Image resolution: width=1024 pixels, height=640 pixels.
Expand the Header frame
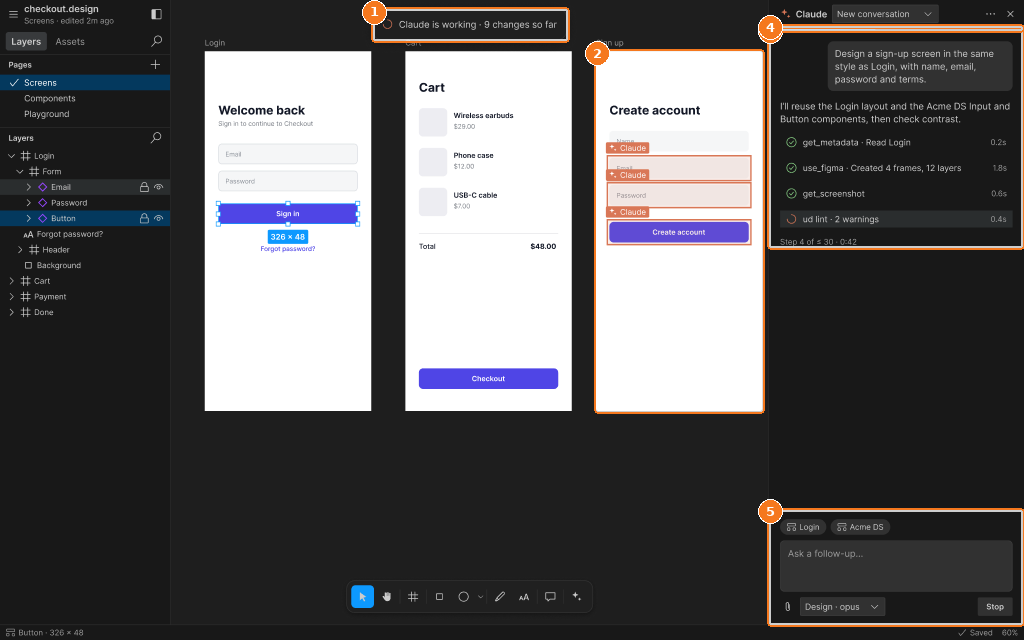pos(20,250)
